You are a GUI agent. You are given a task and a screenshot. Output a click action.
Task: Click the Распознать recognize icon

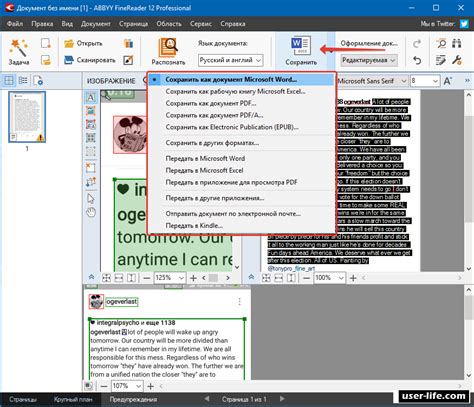pos(168,47)
